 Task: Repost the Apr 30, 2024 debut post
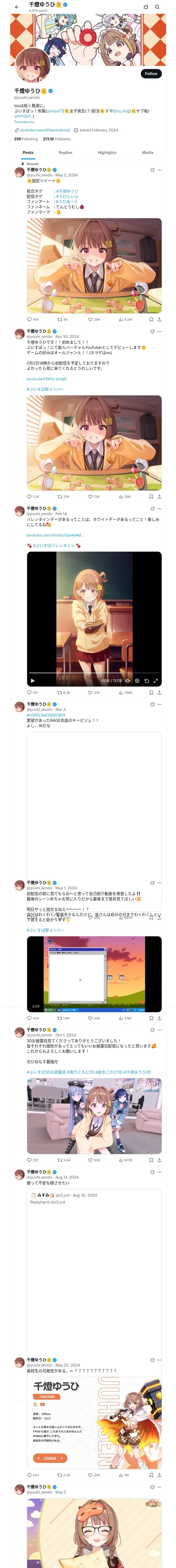pyautogui.click(x=63, y=497)
